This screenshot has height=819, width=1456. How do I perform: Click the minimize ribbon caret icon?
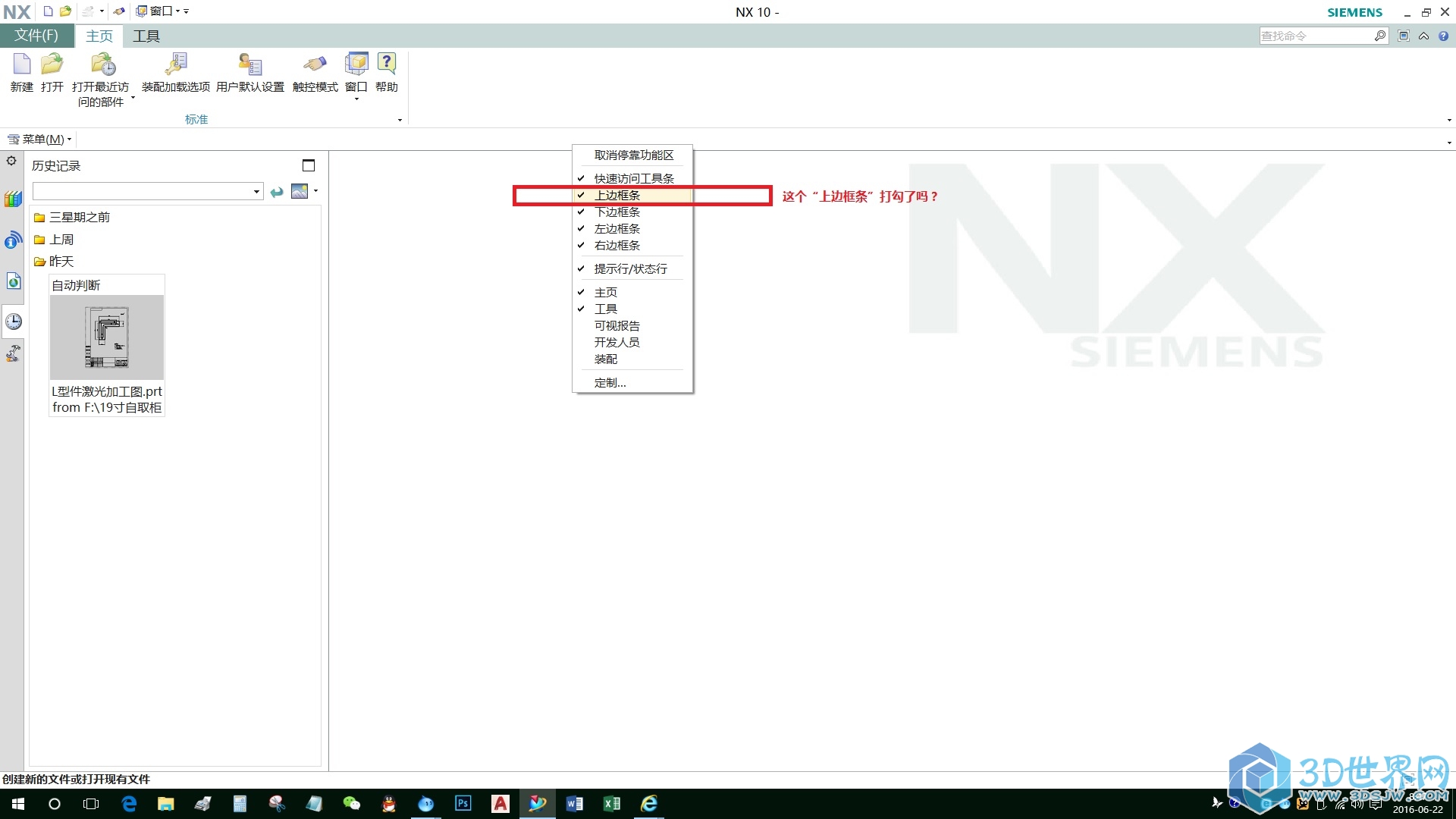1424,36
